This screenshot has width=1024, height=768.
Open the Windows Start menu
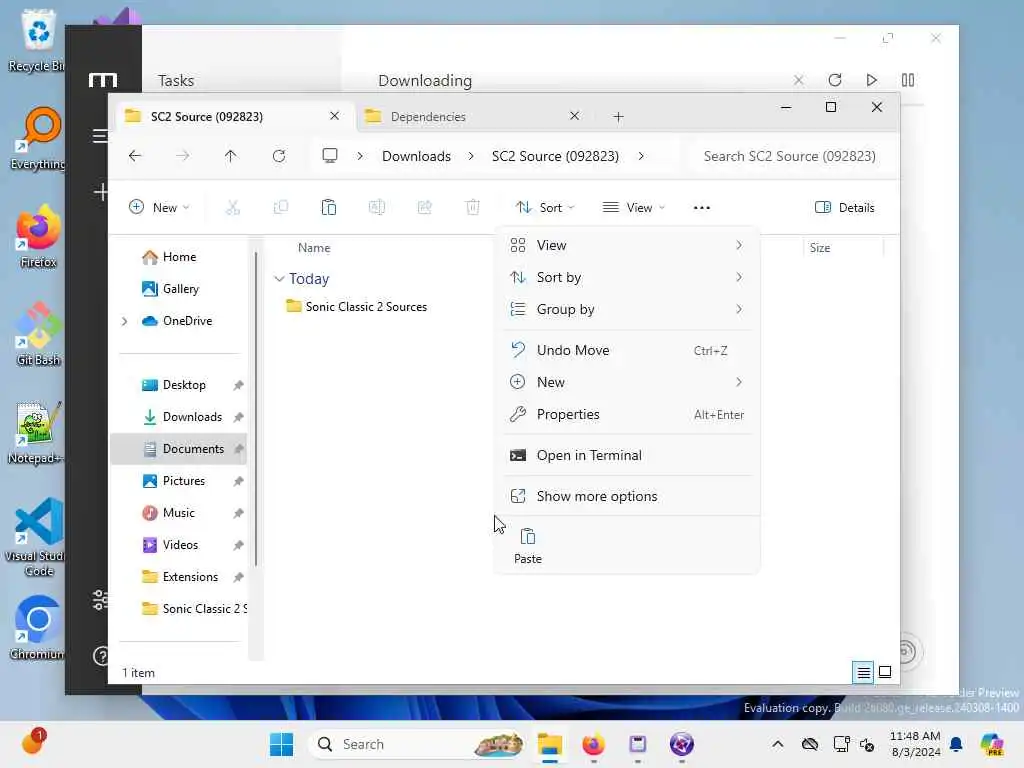pos(281,744)
